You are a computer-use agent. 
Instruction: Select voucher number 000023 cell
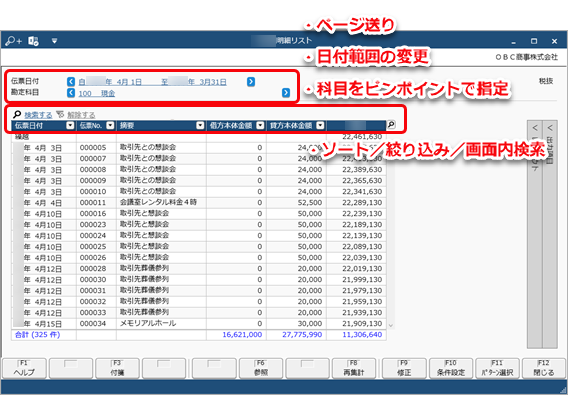point(96,224)
